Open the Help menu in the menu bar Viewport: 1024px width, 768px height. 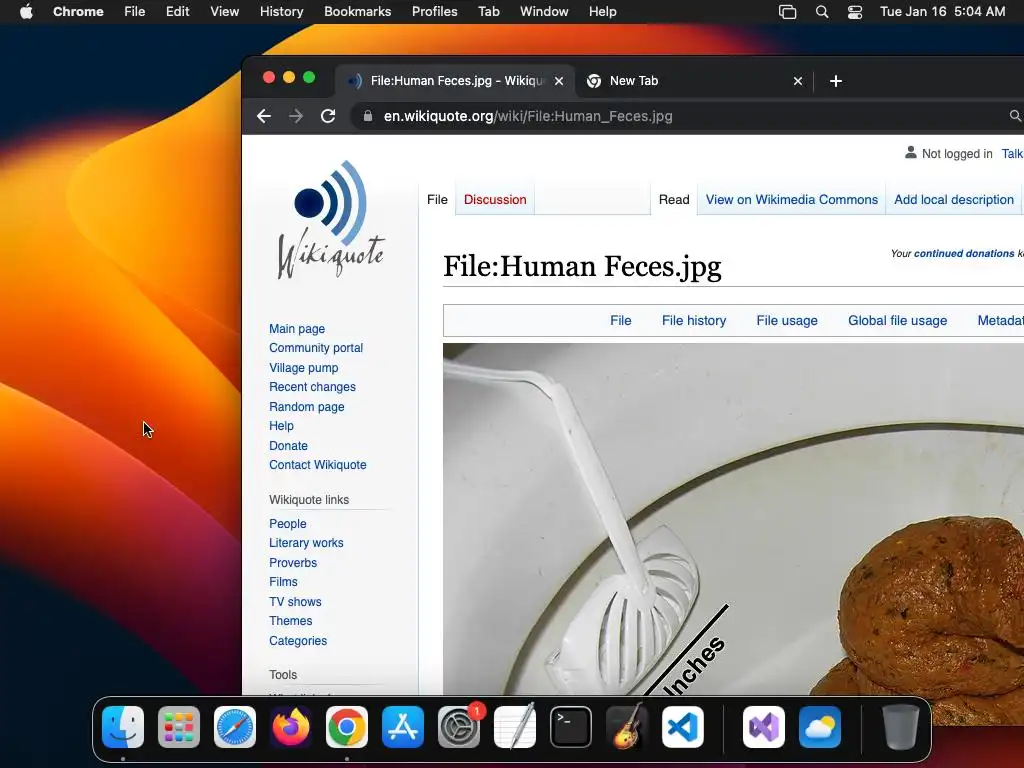pyautogui.click(x=602, y=12)
